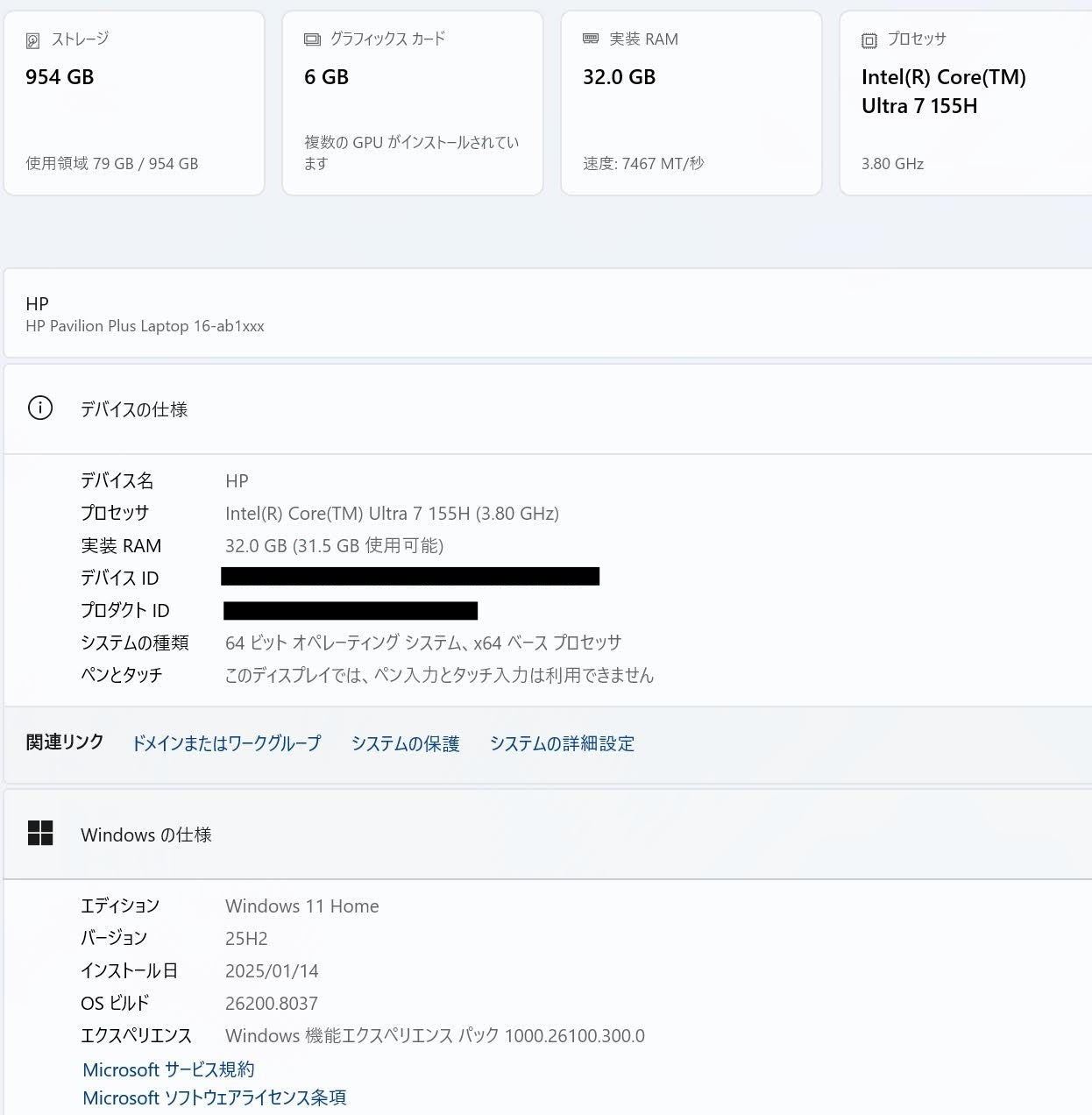Click the installed RAM icon
The width and height of the screenshot is (1092, 1115).
point(591,39)
